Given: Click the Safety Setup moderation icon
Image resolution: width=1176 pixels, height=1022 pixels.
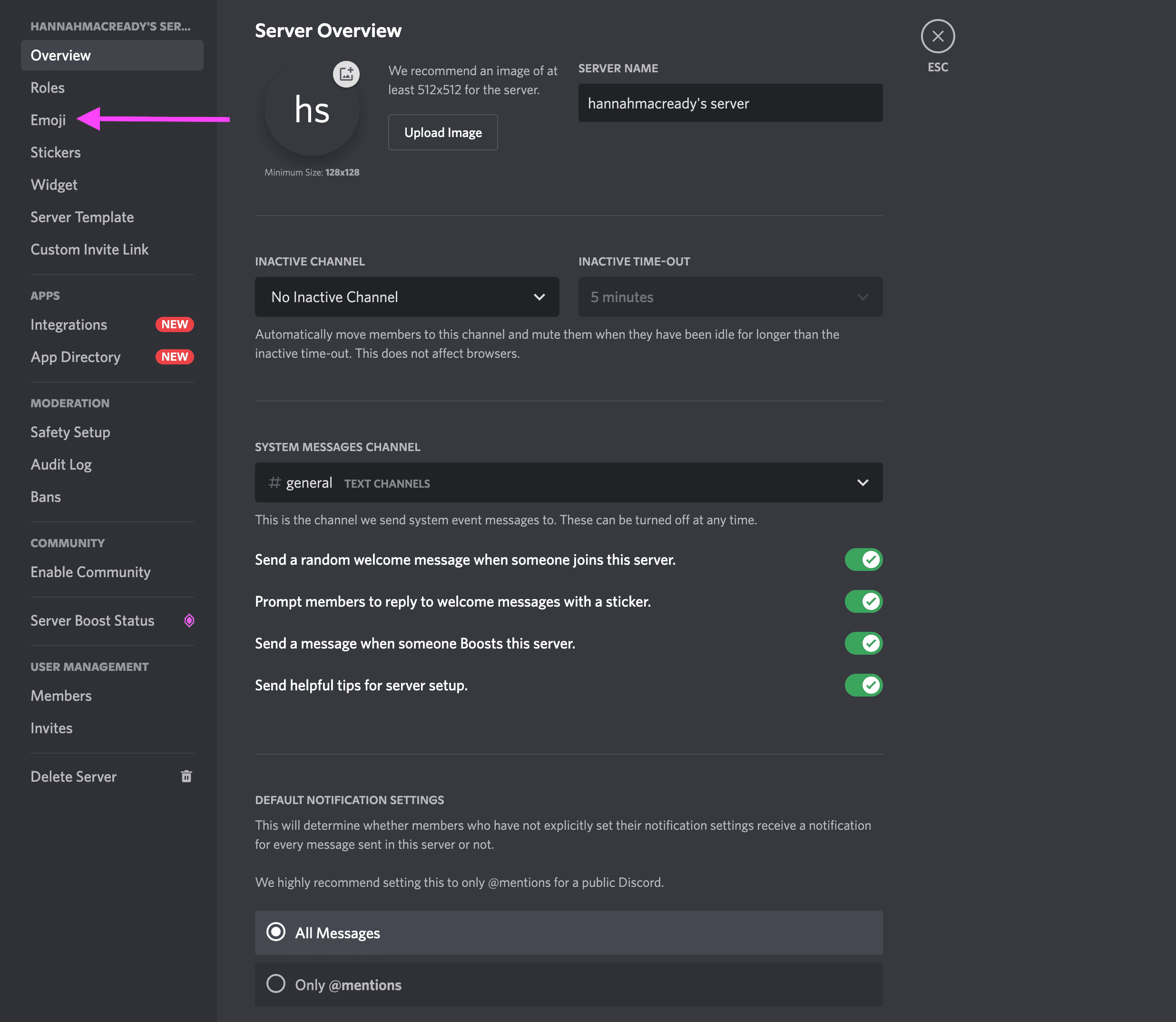Looking at the screenshot, I should [70, 431].
